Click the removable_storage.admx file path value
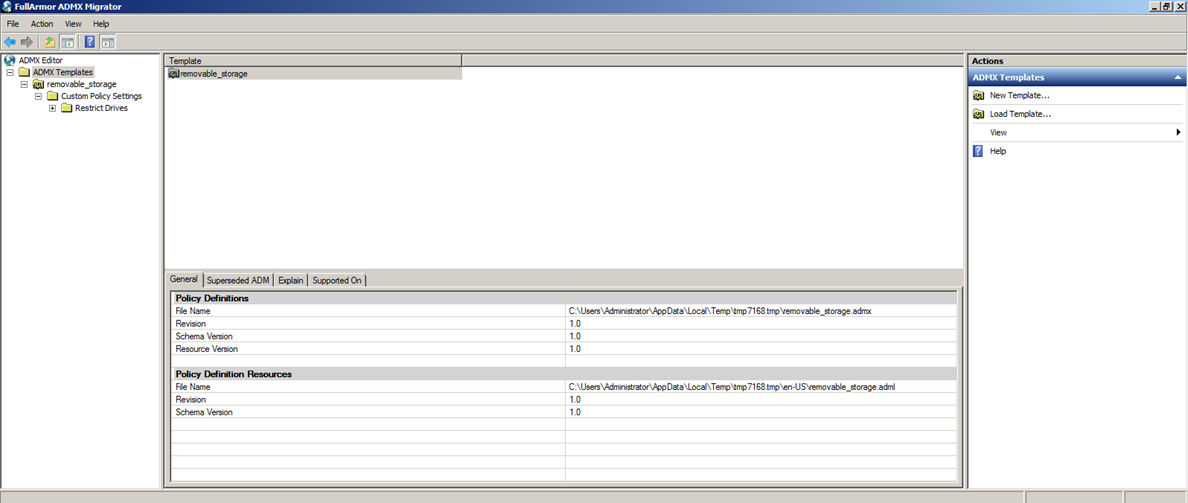Viewport: 1188px width, 503px height. point(721,311)
